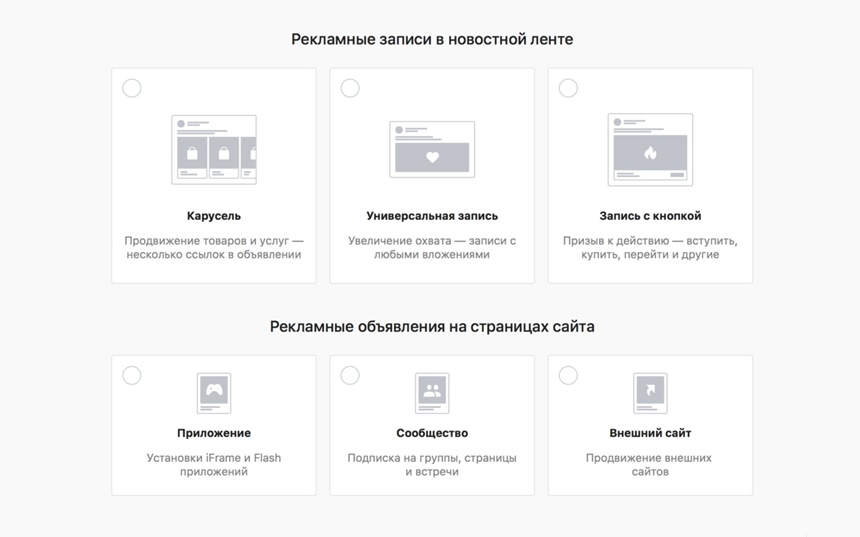Click the Сообщество title
This screenshot has width=860, height=537.
coord(432,433)
